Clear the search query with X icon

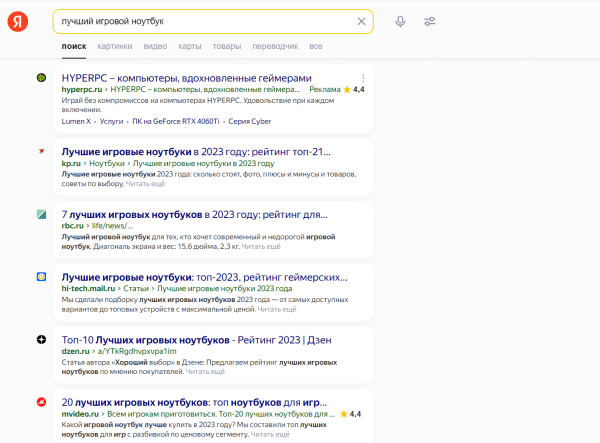pyautogui.click(x=361, y=21)
